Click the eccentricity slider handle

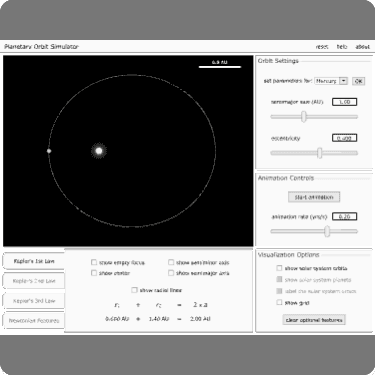pyautogui.click(x=319, y=153)
